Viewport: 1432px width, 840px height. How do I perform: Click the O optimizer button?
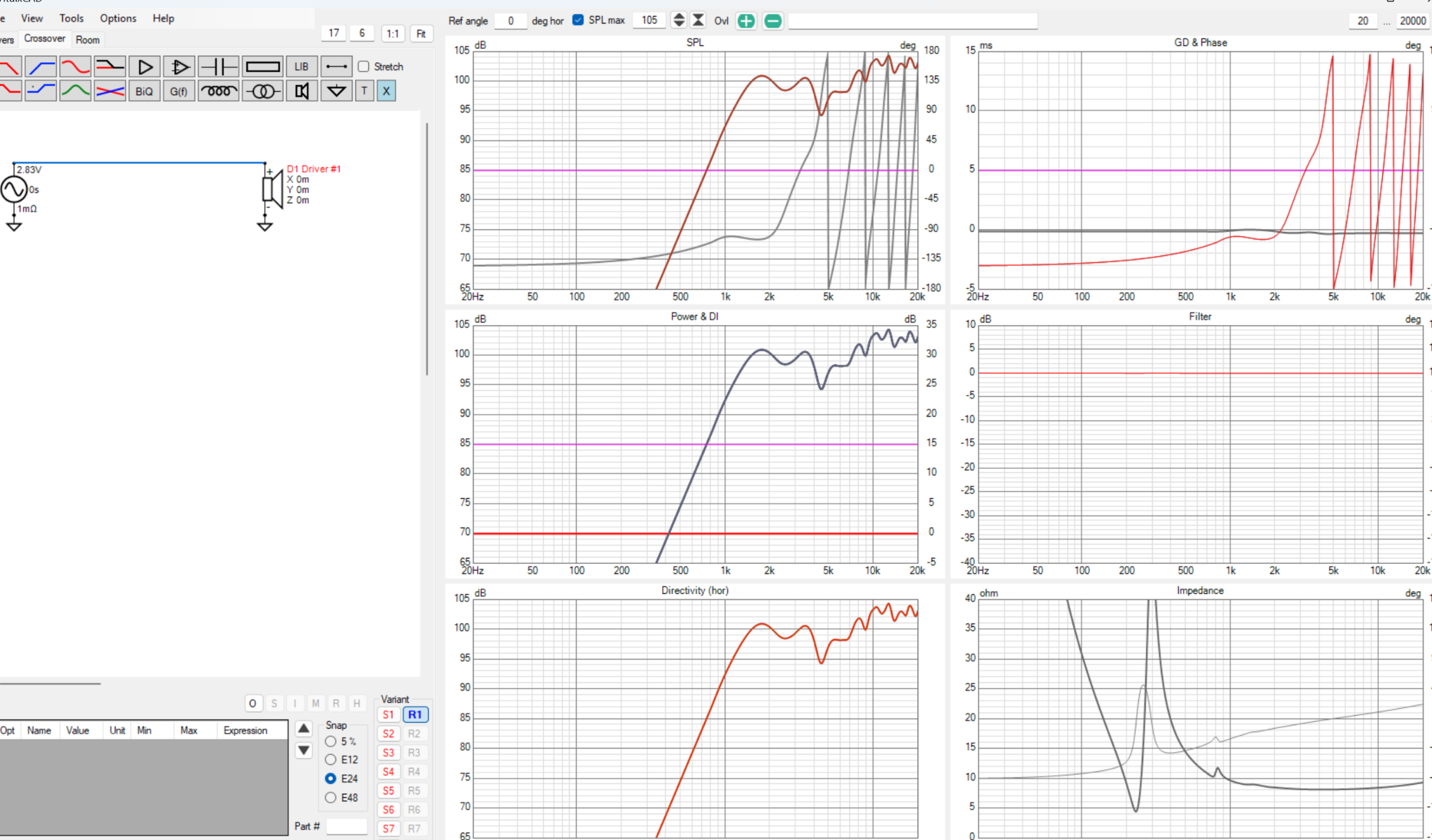(x=252, y=704)
